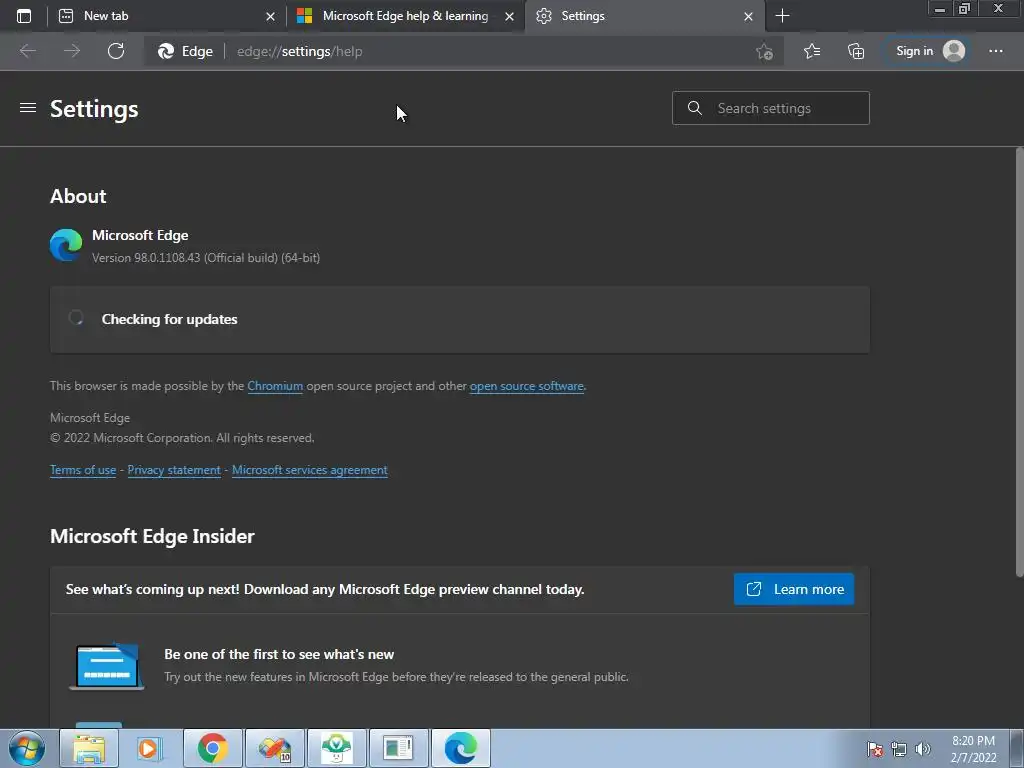Screen dimensions: 1024x768
Task: Click the laptop illustration beside Be one of the first
Action: [x=107, y=666]
